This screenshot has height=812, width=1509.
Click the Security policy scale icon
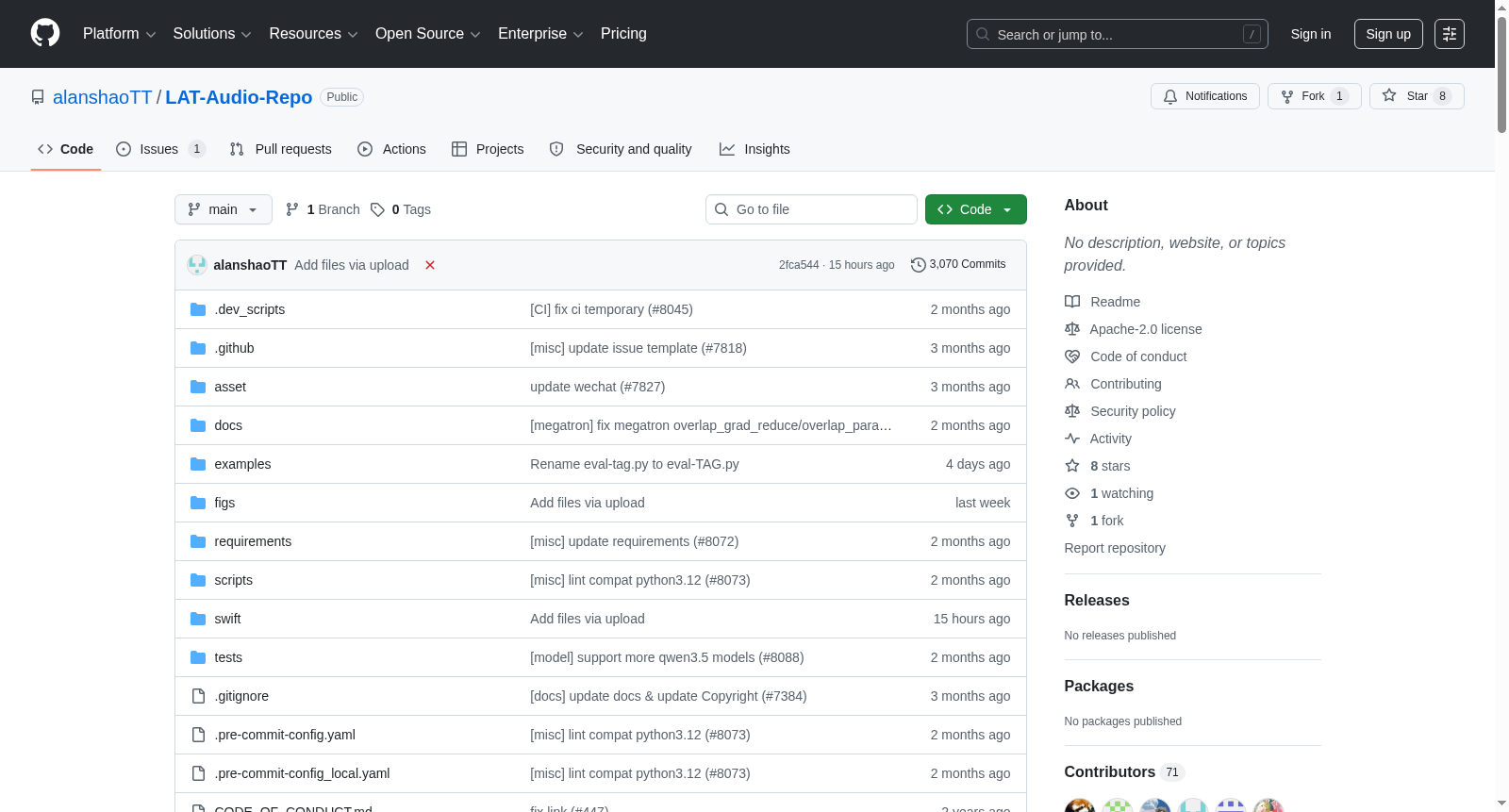point(1072,411)
